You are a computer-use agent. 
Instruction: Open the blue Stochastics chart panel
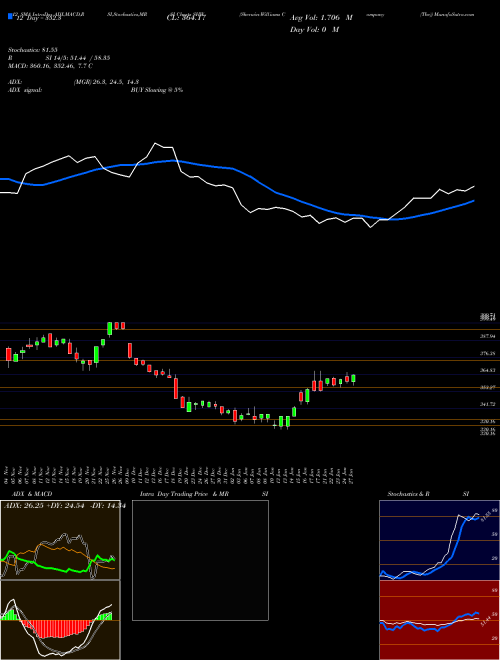click(439, 540)
